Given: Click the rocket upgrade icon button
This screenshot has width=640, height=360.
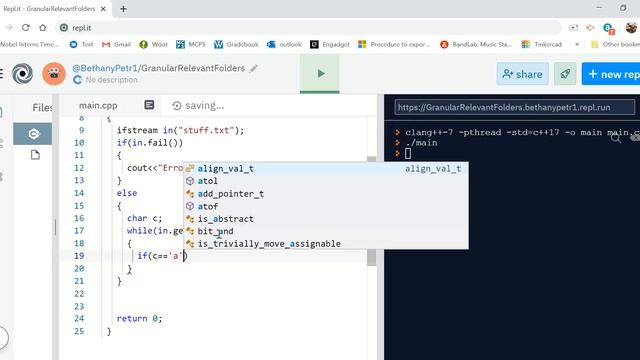Looking at the screenshot, I should point(565,74).
